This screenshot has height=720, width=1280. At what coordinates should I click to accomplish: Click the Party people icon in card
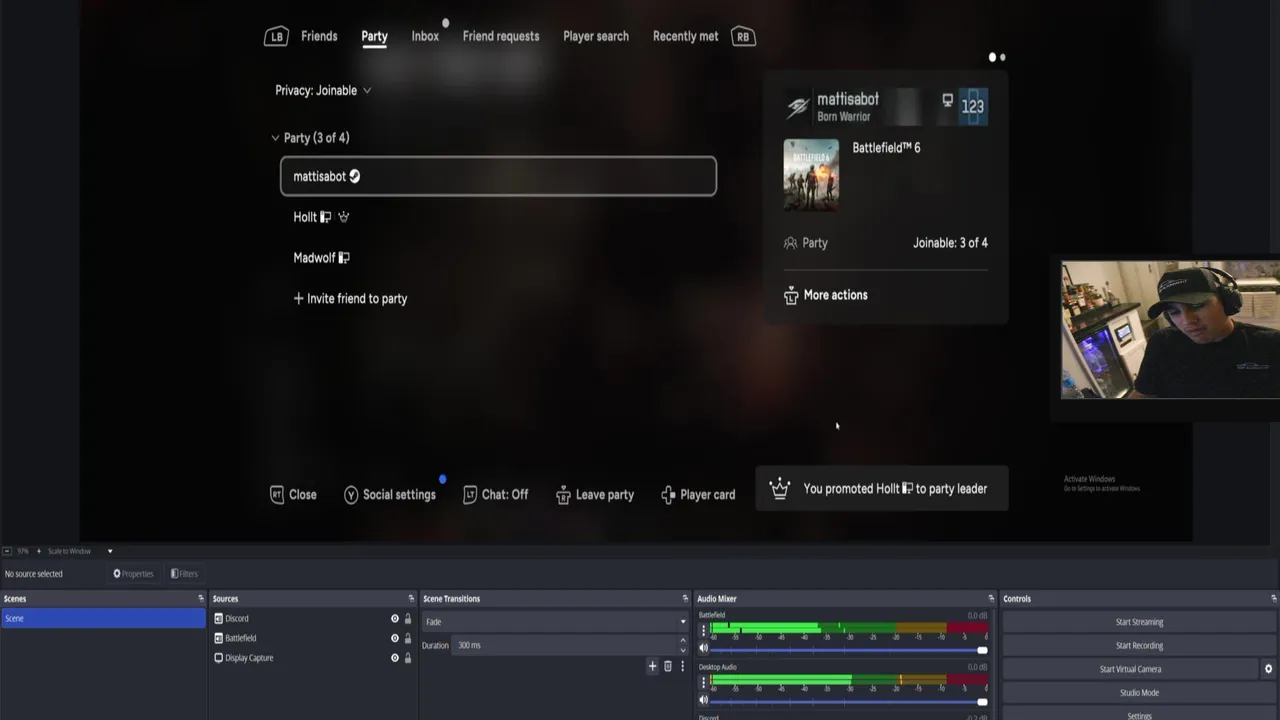click(x=791, y=243)
